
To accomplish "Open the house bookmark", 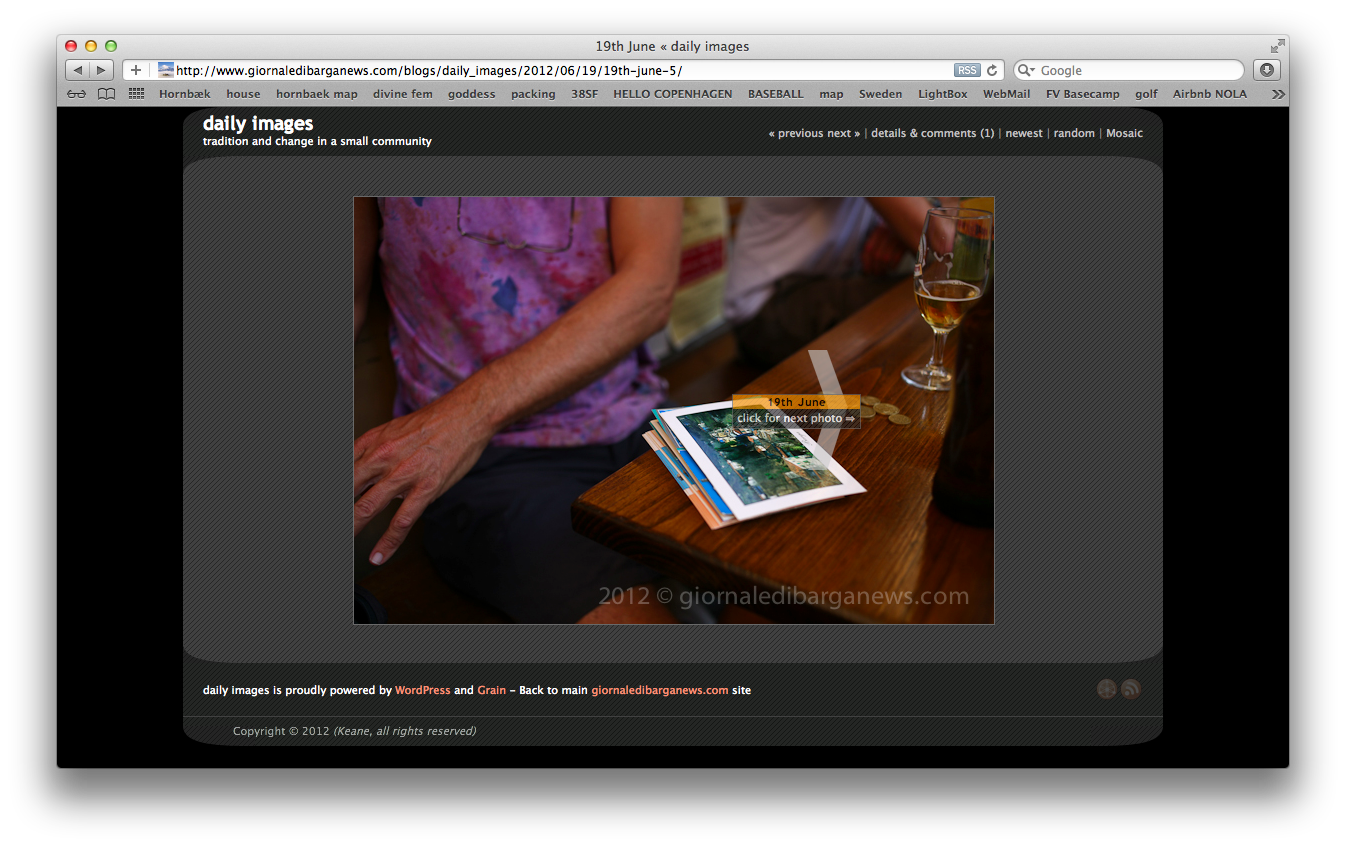I will [243, 94].
